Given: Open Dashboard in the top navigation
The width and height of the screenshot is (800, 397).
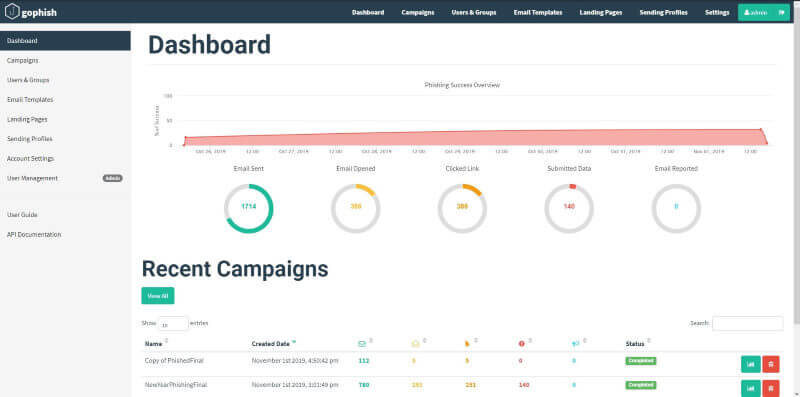Looking at the screenshot, I should pos(368,12).
